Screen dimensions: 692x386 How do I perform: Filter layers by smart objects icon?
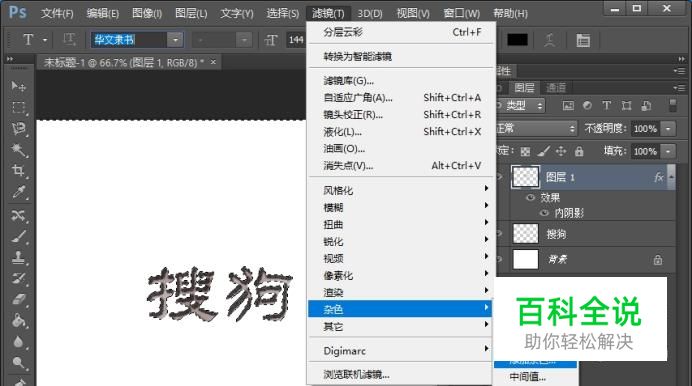pos(646,105)
